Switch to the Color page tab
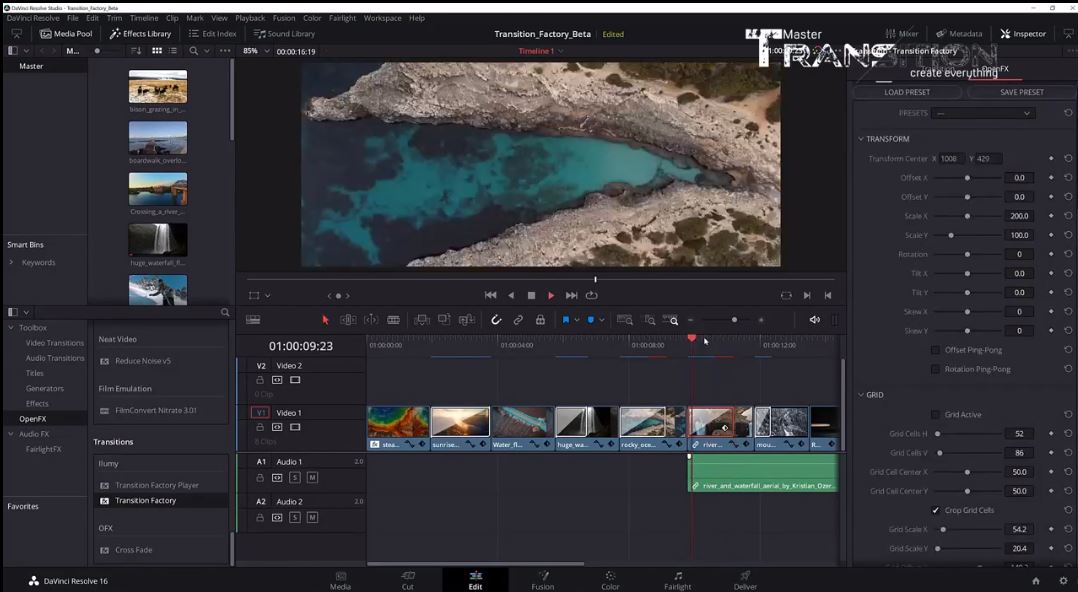The width and height of the screenshot is (1078, 592). click(610, 580)
